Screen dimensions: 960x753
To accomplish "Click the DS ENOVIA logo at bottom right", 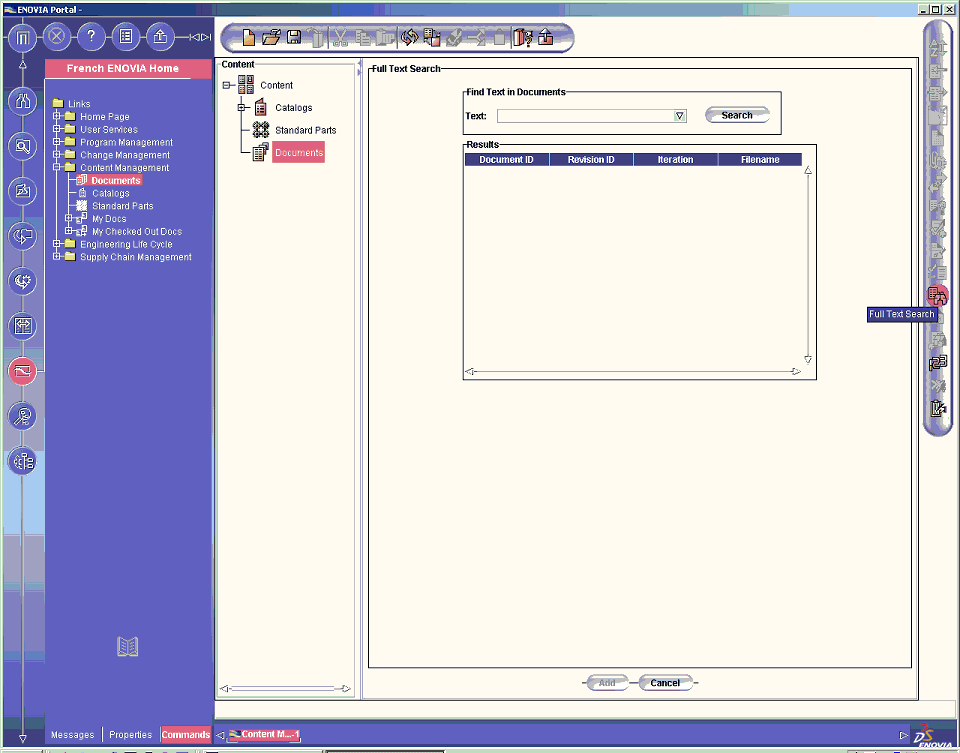I will click(x=932, y=735).
